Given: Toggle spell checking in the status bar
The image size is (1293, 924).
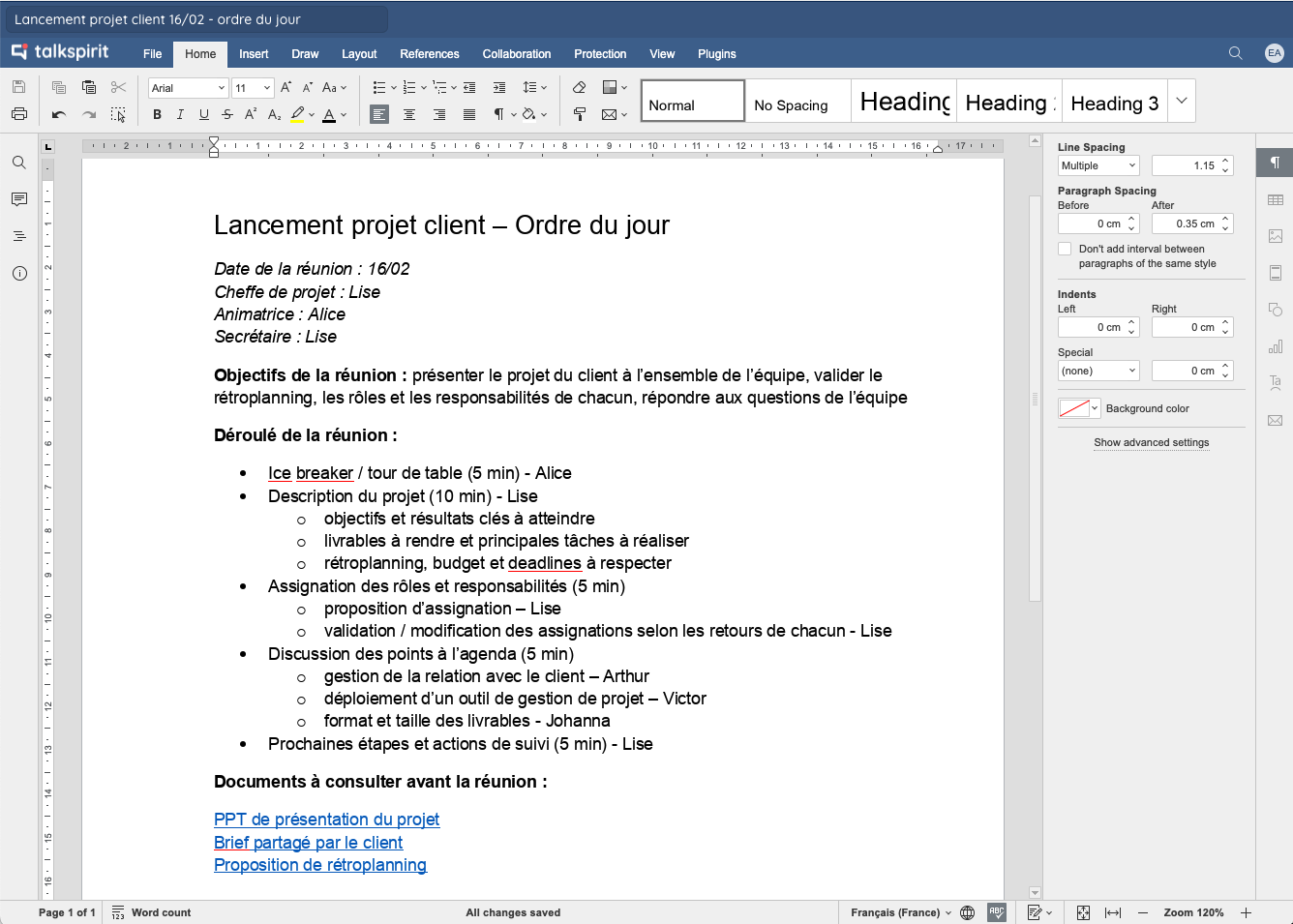Looking at the screenshot, I should [997, 912].
